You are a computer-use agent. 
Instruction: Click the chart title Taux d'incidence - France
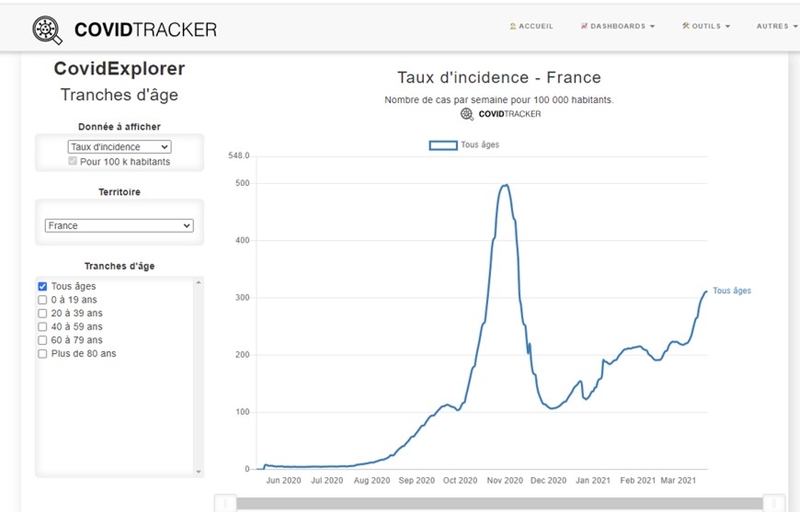[x=499, y=78]
